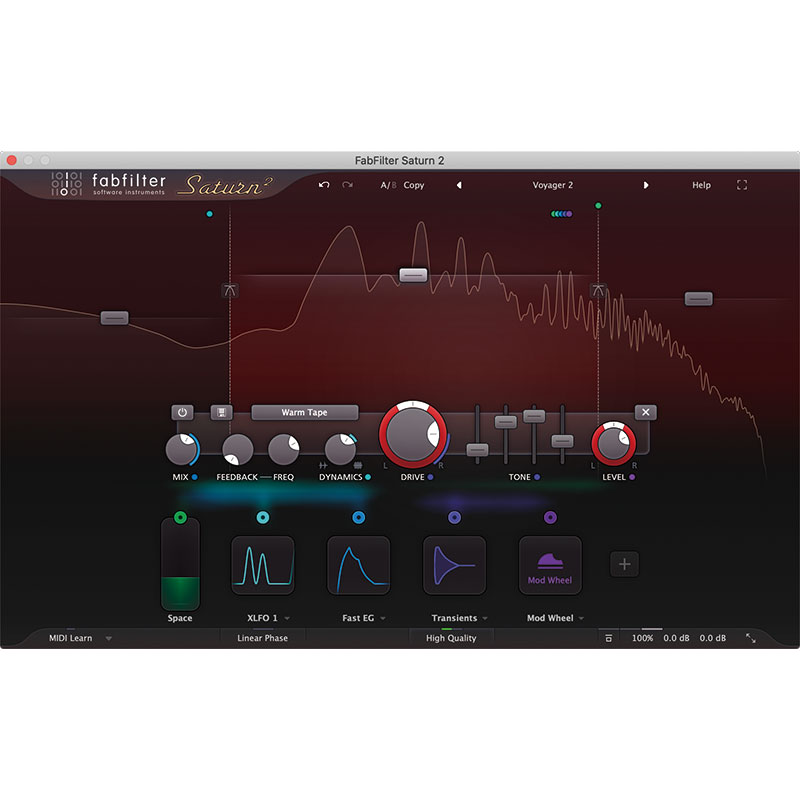The image size is (800, 800).
Task: Click the resize interface arrows icon
Action: pyautogui.click(x=751, y=638)
